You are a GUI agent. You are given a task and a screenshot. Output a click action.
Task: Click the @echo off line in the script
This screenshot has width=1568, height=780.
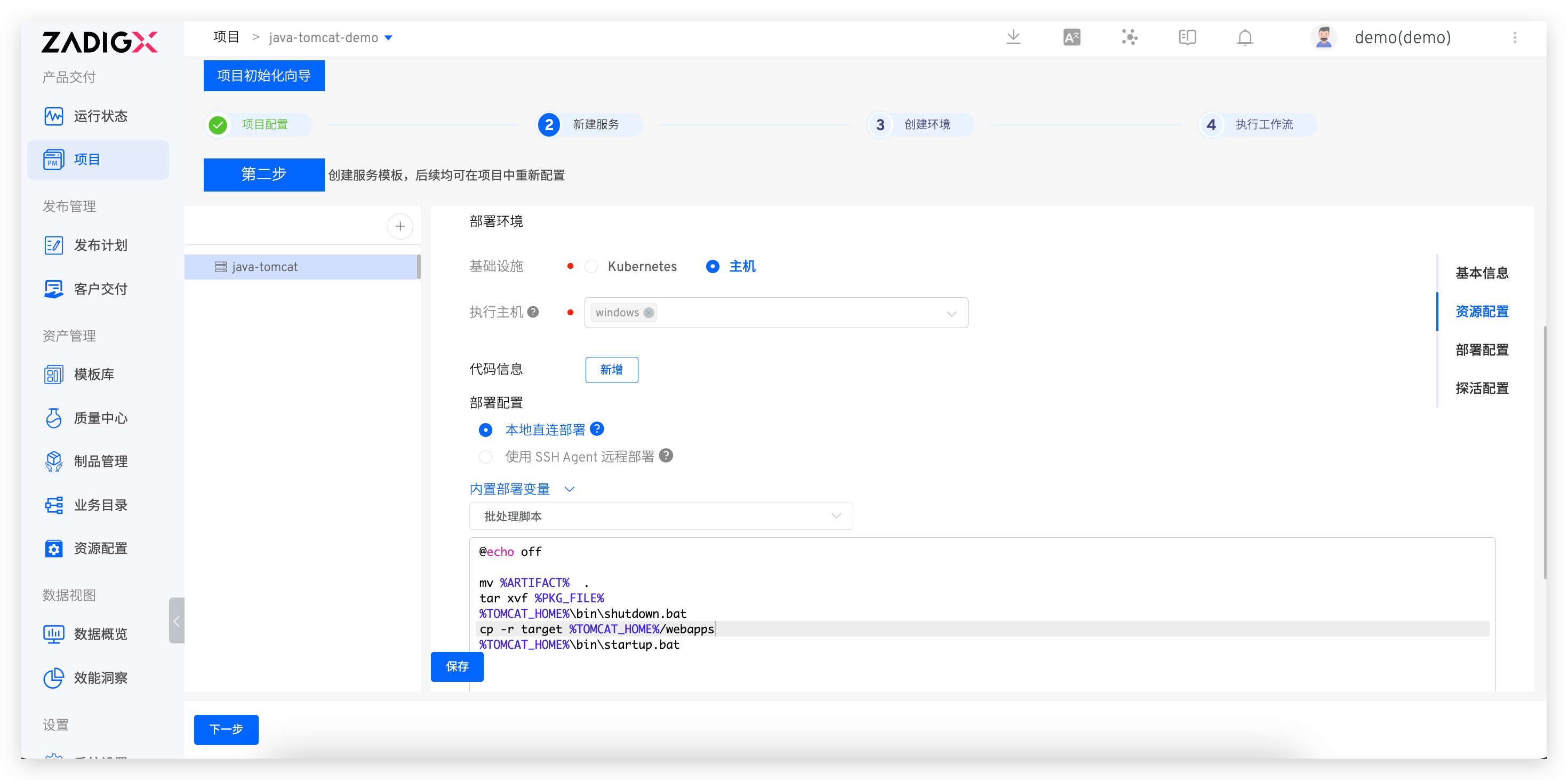coord(510,552)
